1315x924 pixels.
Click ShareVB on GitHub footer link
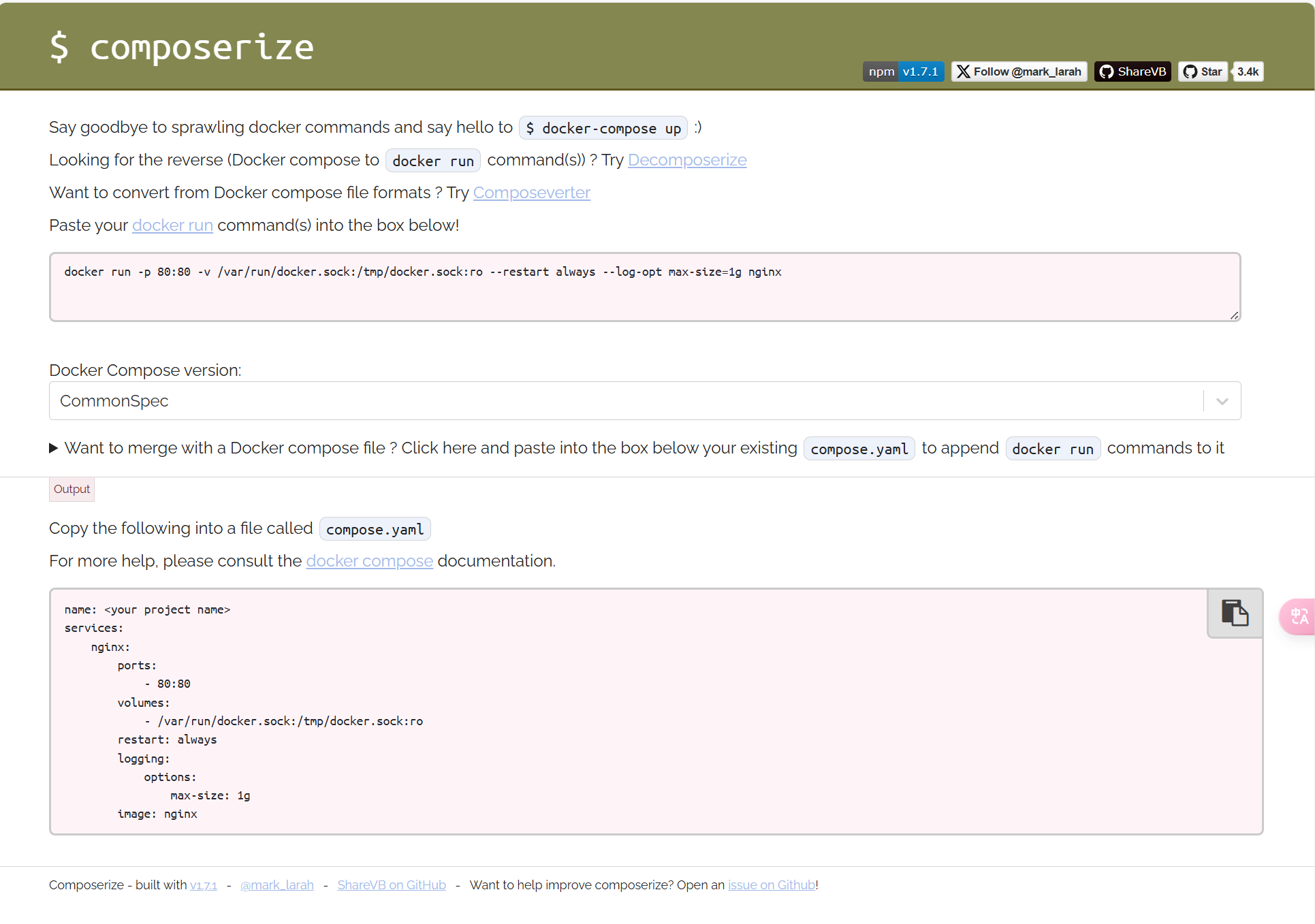click(392, 885)
